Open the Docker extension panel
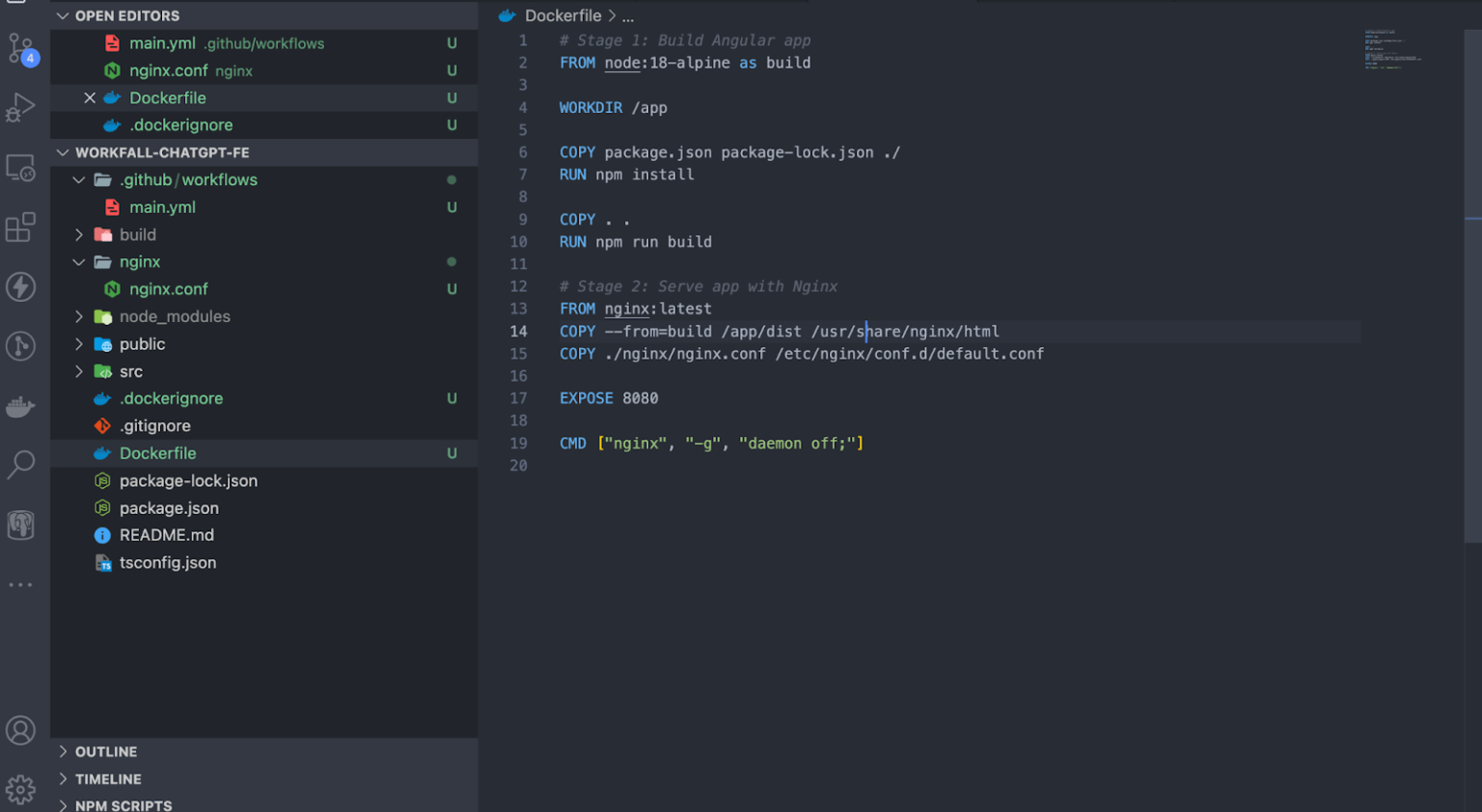Image resolution: width=1482 pixels, height=812 pixels. point(20,406)
